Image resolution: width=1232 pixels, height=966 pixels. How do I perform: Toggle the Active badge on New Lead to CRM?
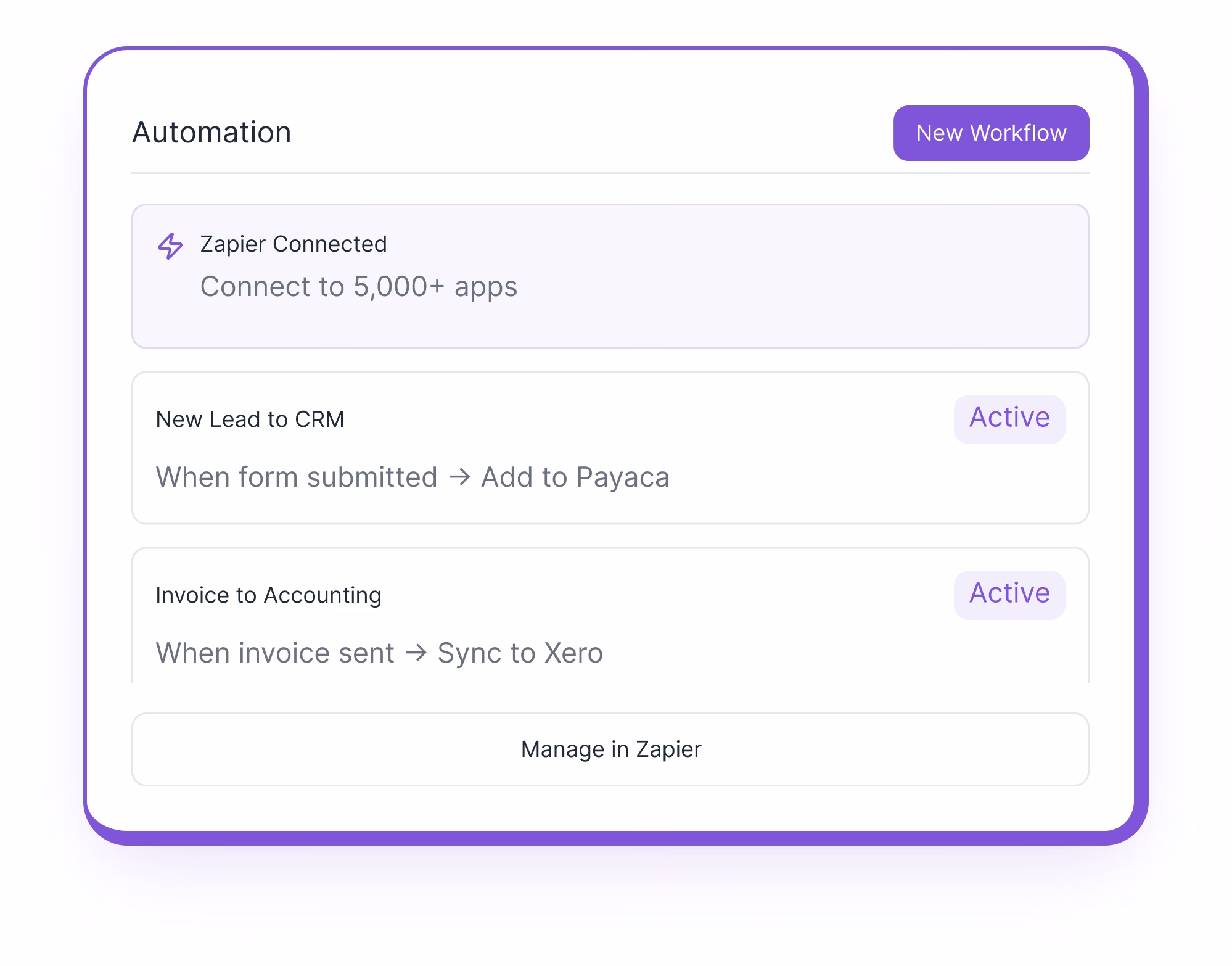1009,418
